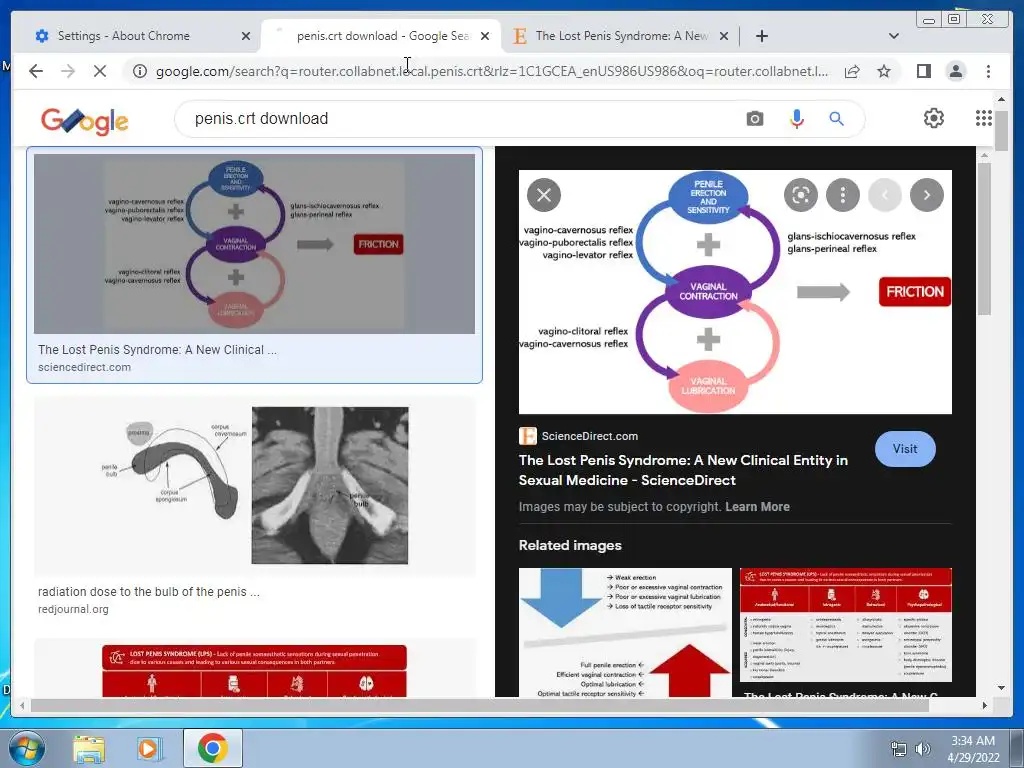This screenshot has height=768, width=1024.
Task: Show previous image in preview
Action: click(885, 195)
